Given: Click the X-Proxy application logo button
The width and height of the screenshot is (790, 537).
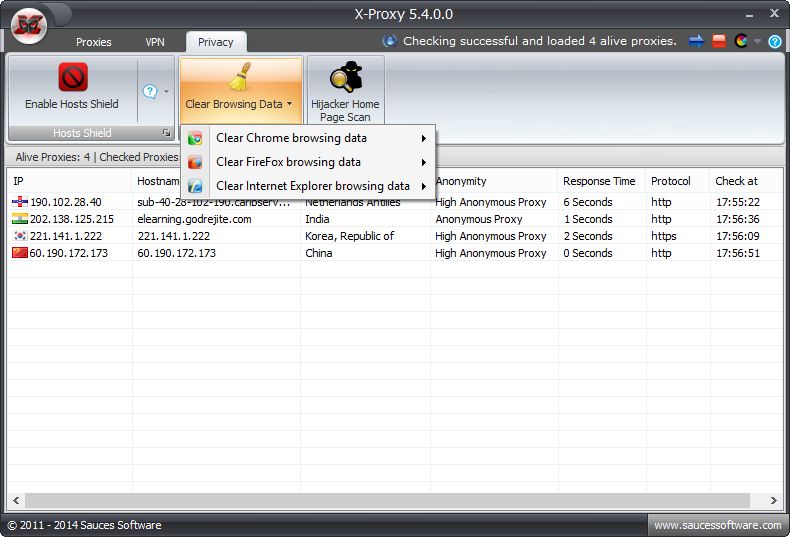Looking at the screenshot, I should [x=29, y=26].
